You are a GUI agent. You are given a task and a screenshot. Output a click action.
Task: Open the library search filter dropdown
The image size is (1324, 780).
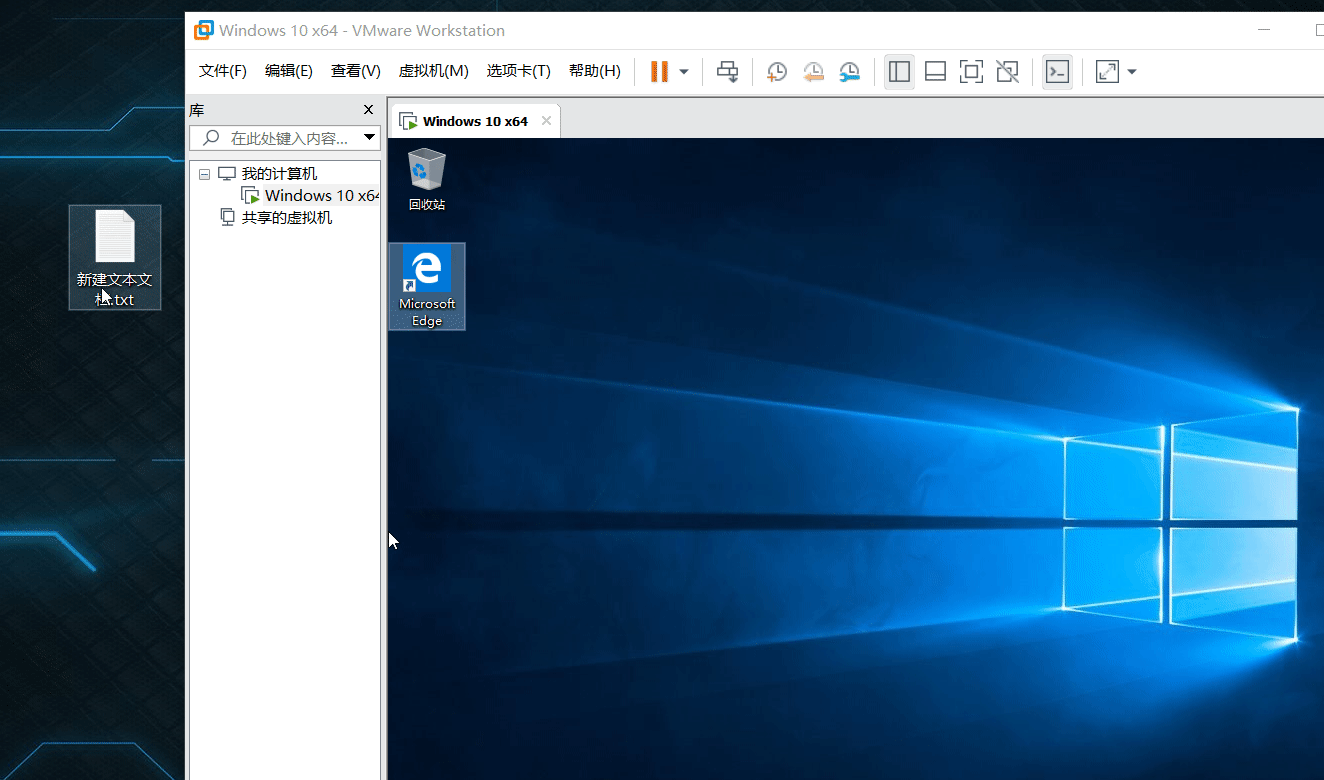pyautogui.click(x=369, y=137)
